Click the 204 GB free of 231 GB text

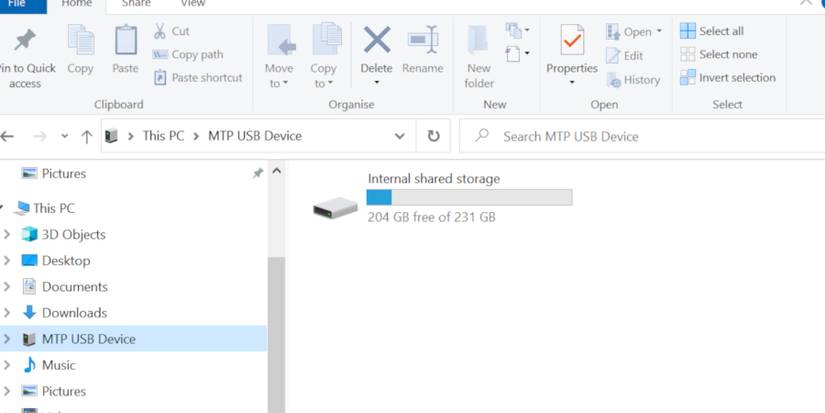431,217
